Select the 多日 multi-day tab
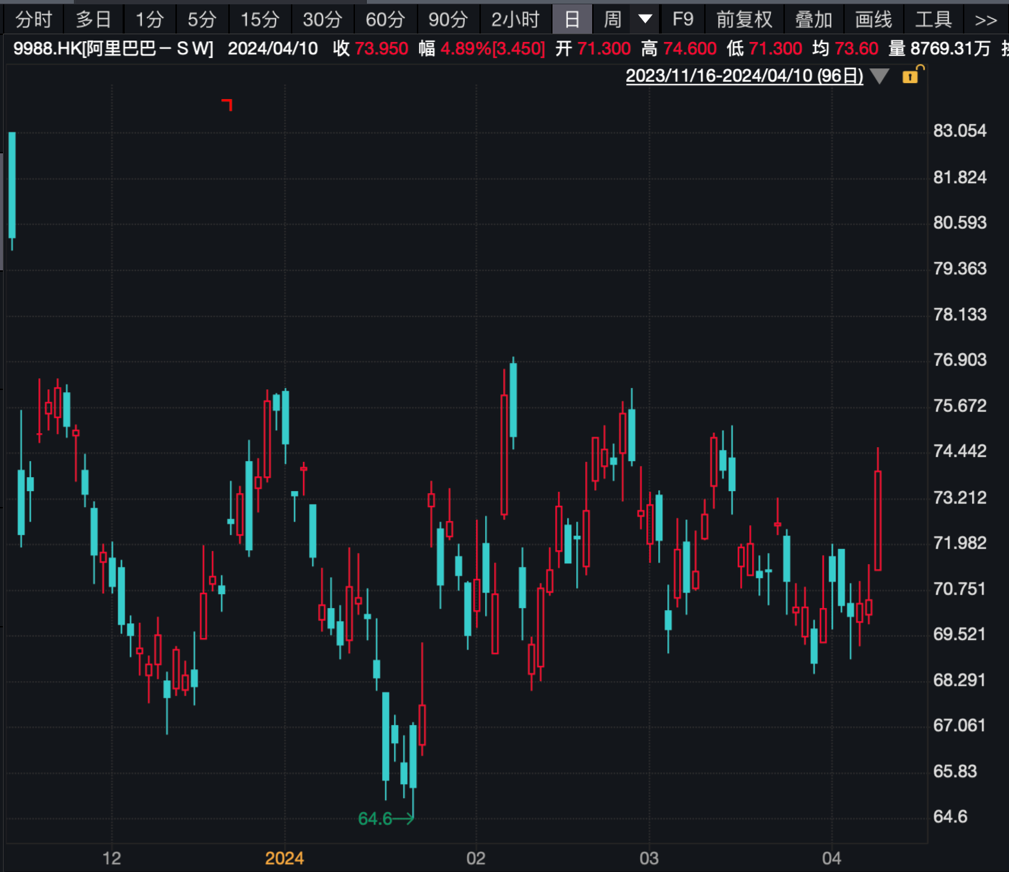 [x=94, y=19]
